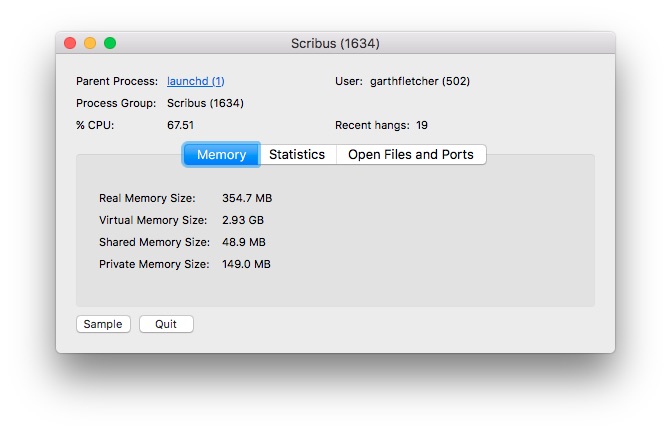The height and width of the screenshot is (433, 671).
Task: Select the 2.93 GB virtual memory value
Action: click(243, 220)
